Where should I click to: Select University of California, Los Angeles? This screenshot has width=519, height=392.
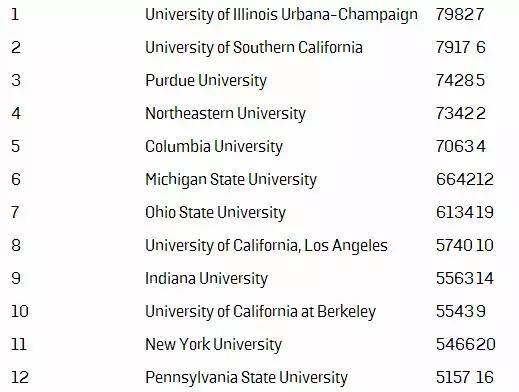(266, 246)
